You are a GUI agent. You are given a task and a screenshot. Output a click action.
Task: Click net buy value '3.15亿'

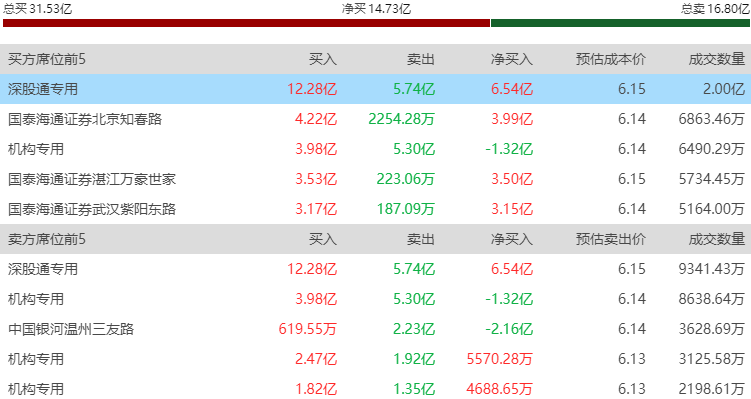click(512, 209)
